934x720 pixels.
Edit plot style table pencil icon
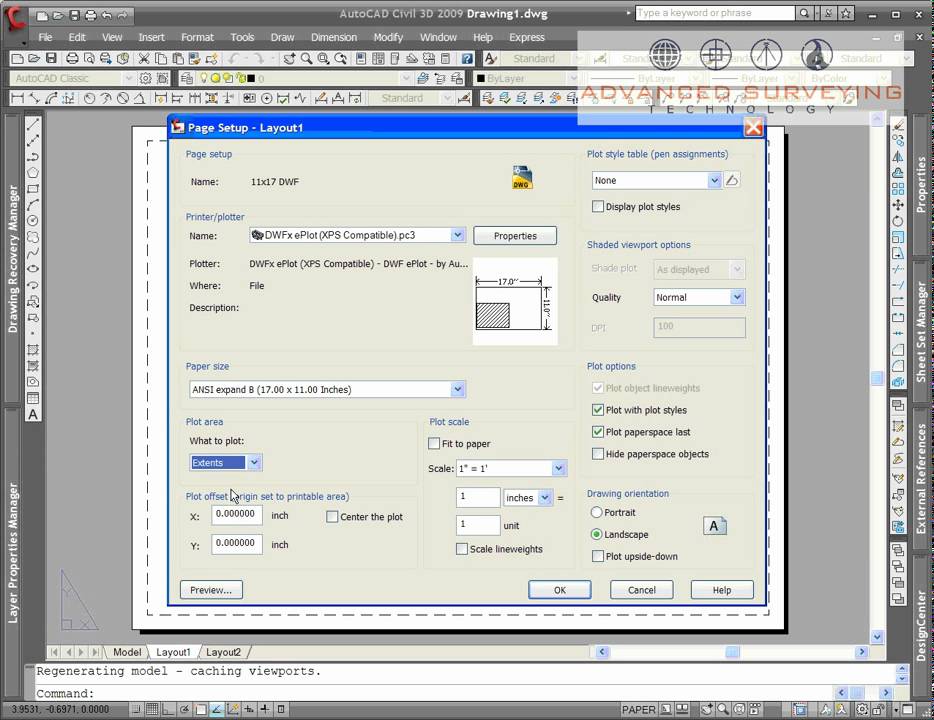(x=732, y=180)
